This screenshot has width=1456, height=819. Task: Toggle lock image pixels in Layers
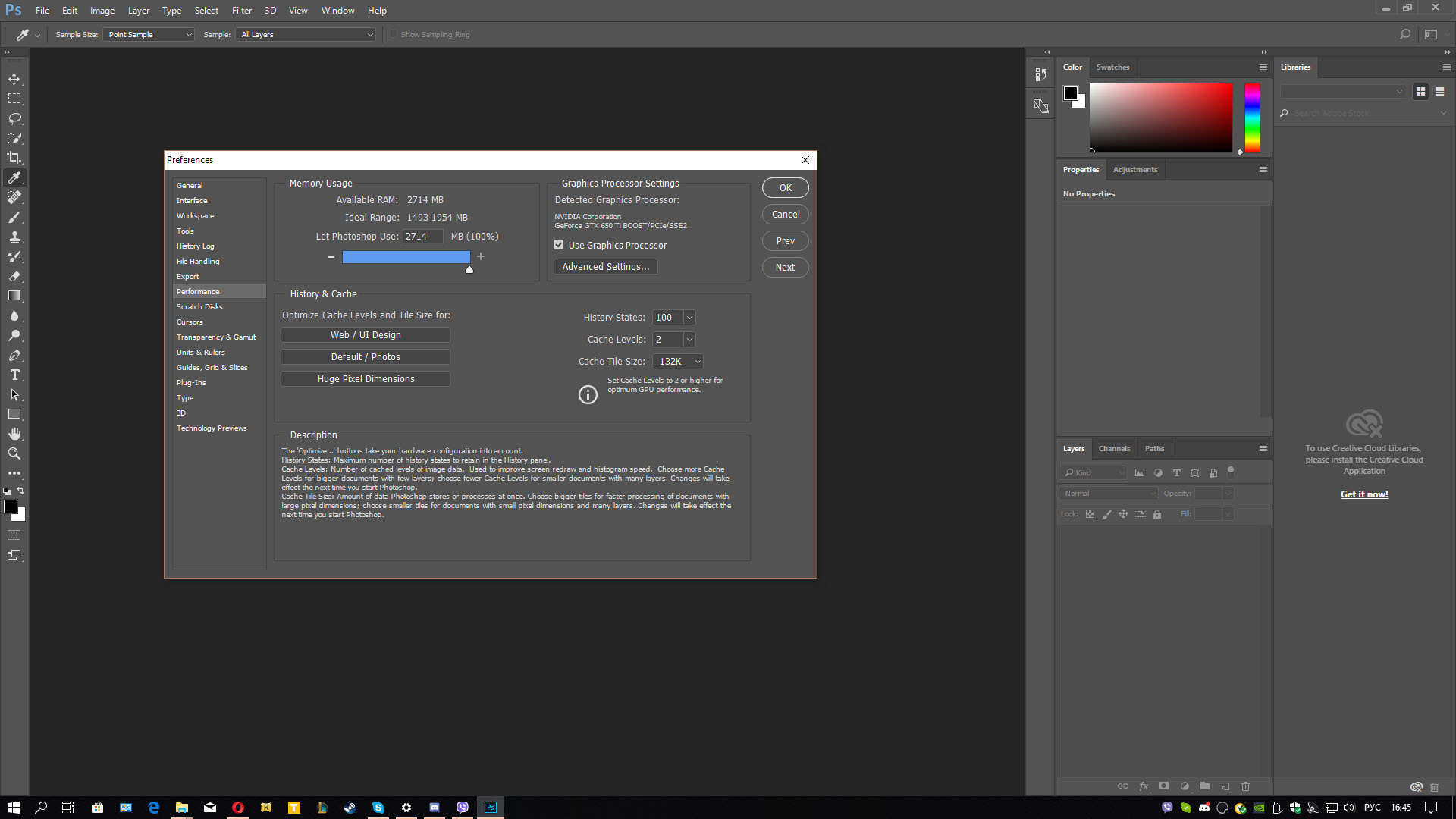(1106, 514)
